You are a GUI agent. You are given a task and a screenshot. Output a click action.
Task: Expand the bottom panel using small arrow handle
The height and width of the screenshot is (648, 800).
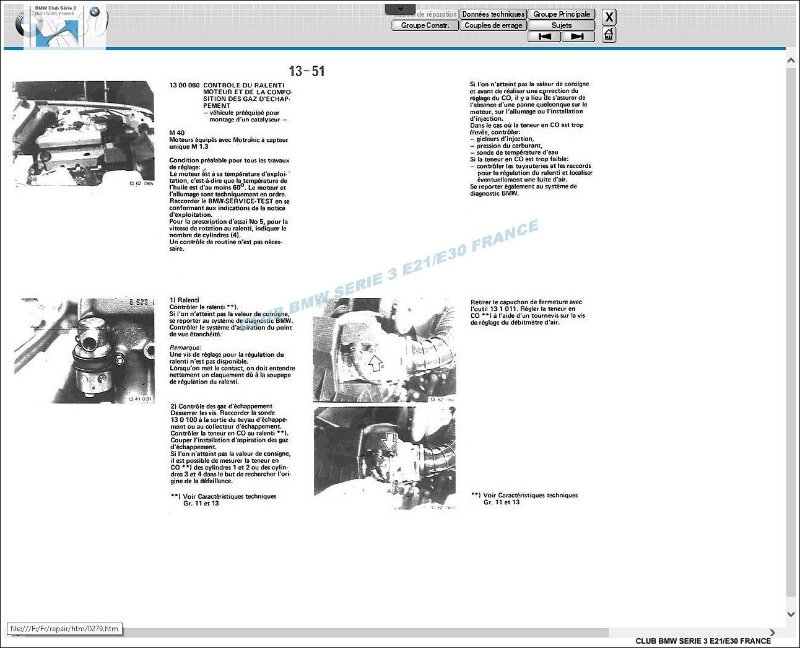tap(399, 509)
